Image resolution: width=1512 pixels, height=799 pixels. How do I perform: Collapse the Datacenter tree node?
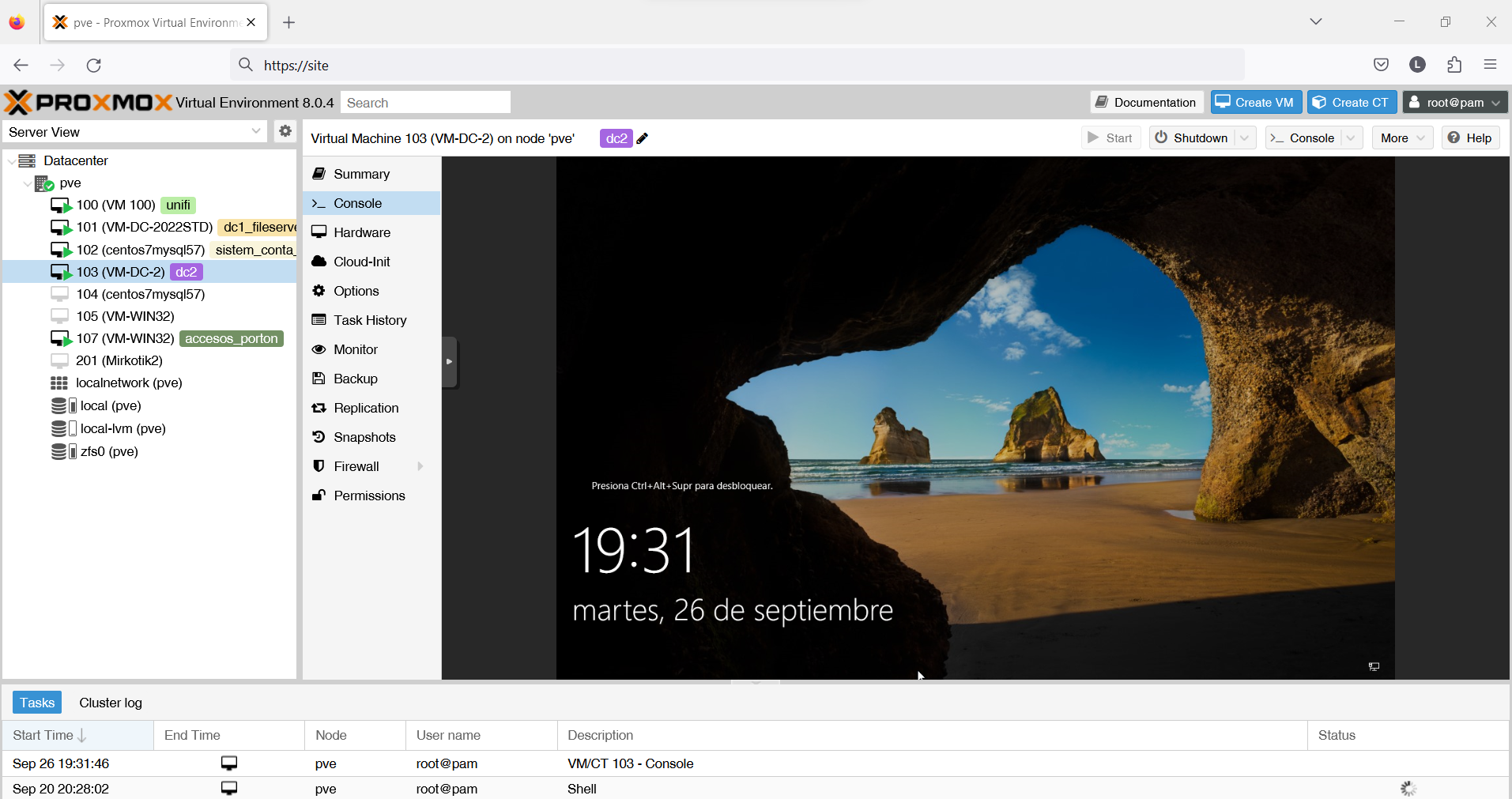(11, 160)
